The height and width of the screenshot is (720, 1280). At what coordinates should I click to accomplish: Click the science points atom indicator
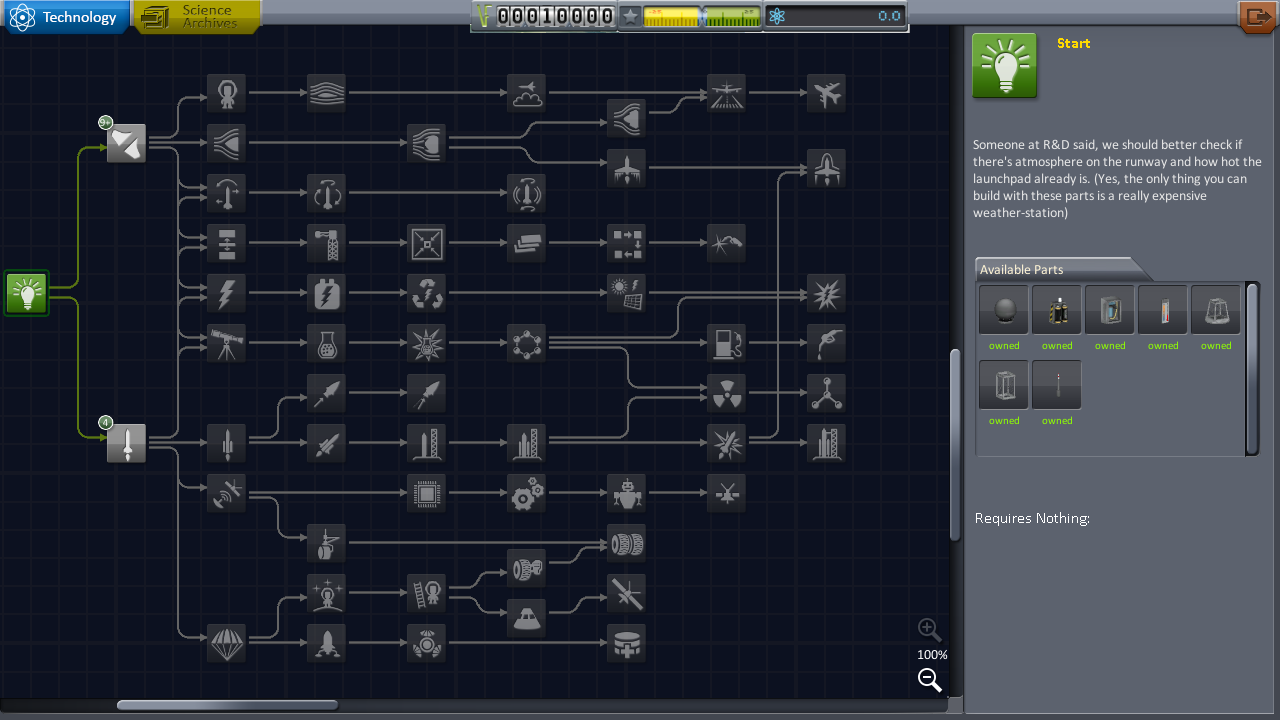pyautogui.click(x=835, y=16)
